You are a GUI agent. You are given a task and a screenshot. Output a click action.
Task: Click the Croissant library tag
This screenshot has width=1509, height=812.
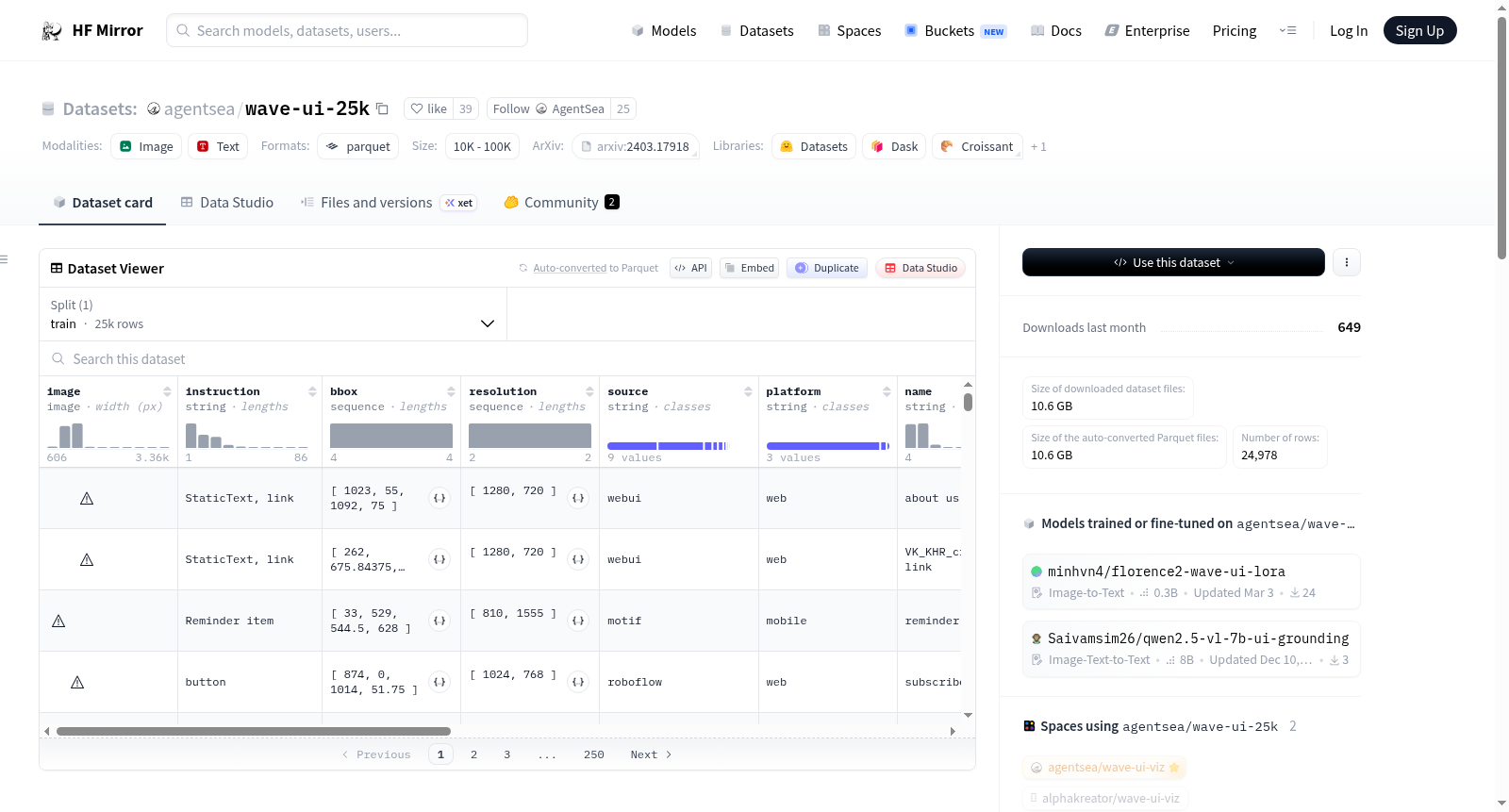point(977,146)
